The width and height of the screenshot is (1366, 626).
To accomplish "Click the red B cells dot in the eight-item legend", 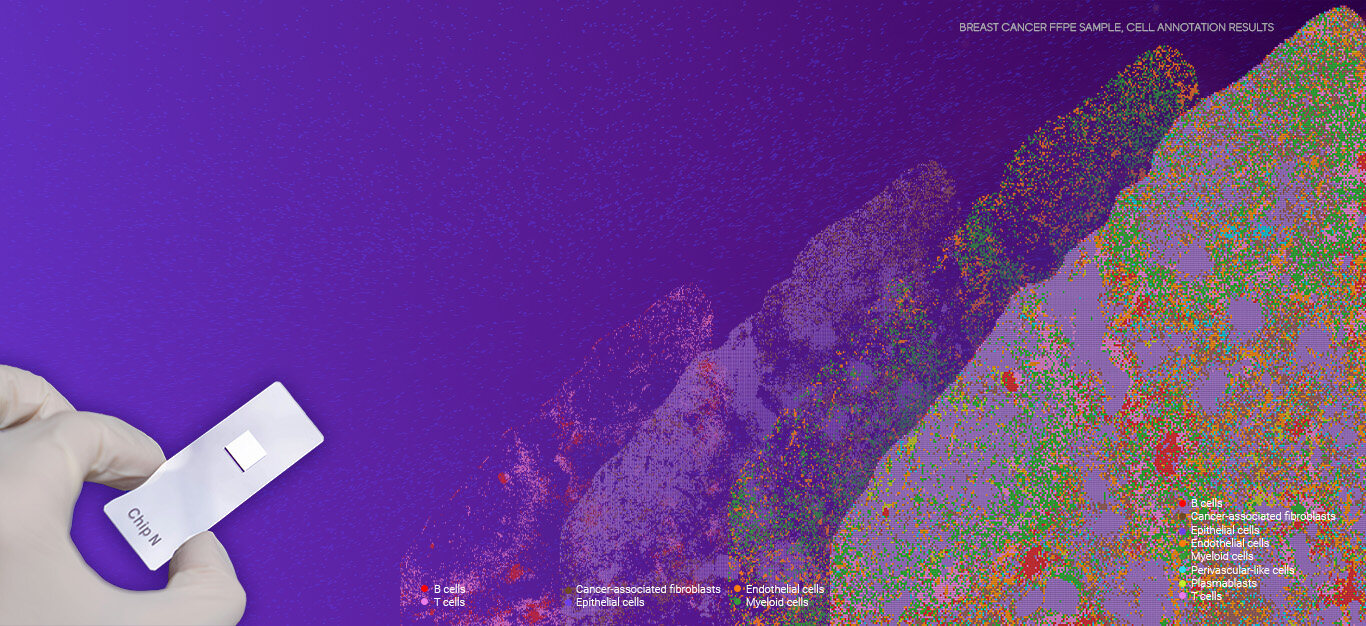I will pos(1183,504).
